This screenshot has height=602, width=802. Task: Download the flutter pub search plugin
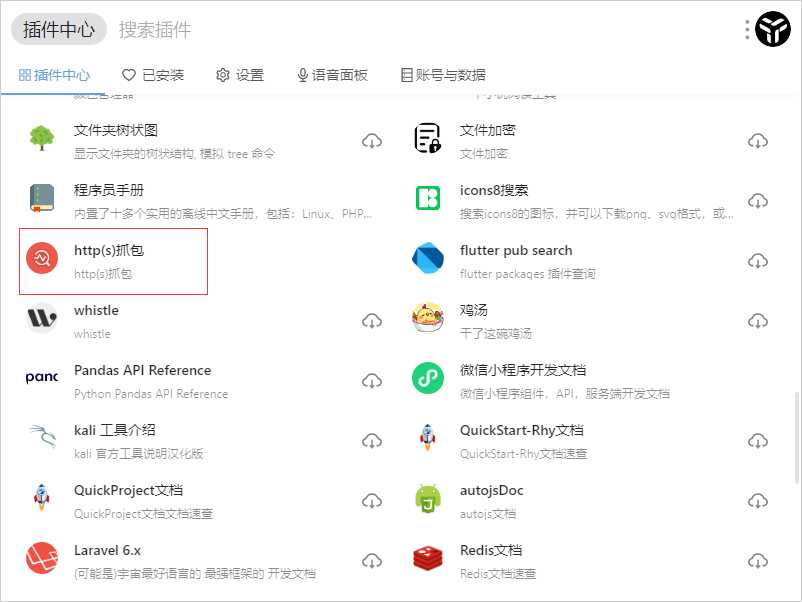(758, 261)
